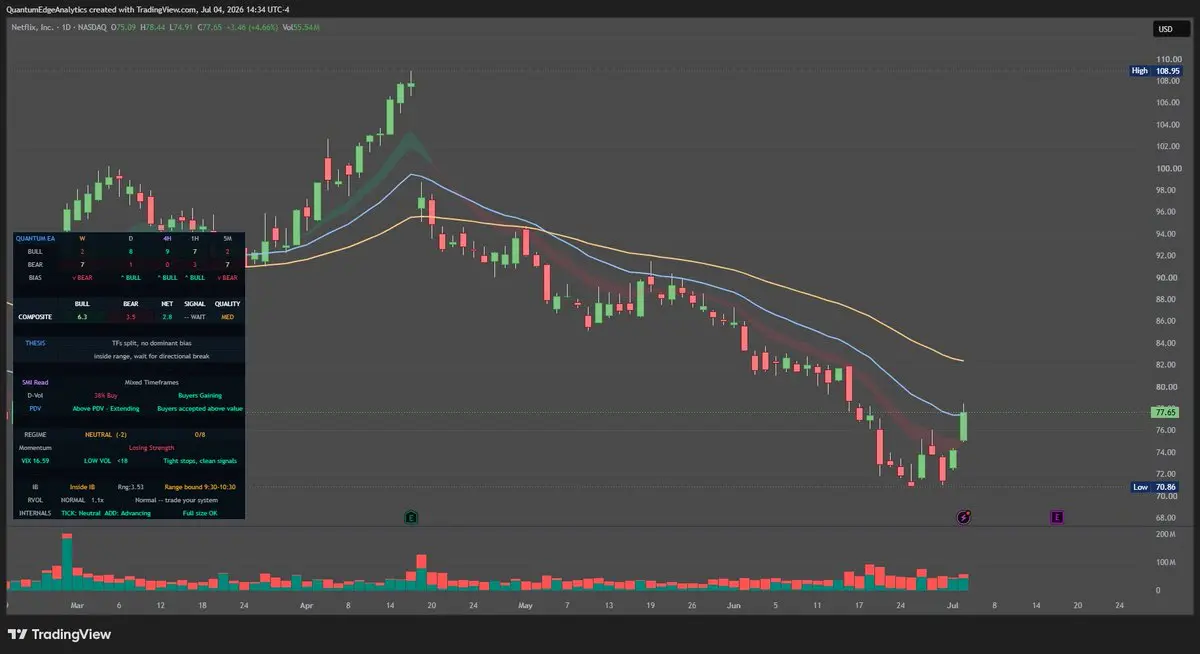
Task: Click the '-- WAIT' signal cell
Action: tap(195, 317)
